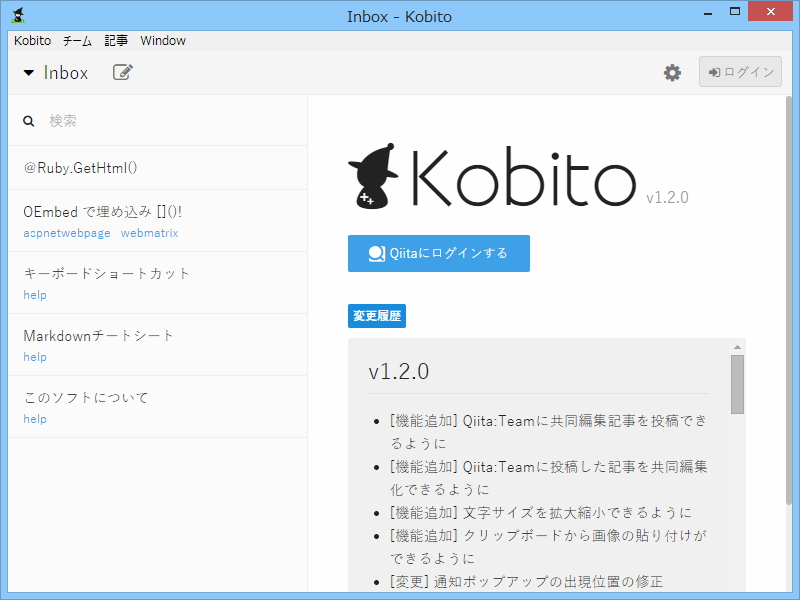Click the search magnifier icon

click(x=27, y=120)
